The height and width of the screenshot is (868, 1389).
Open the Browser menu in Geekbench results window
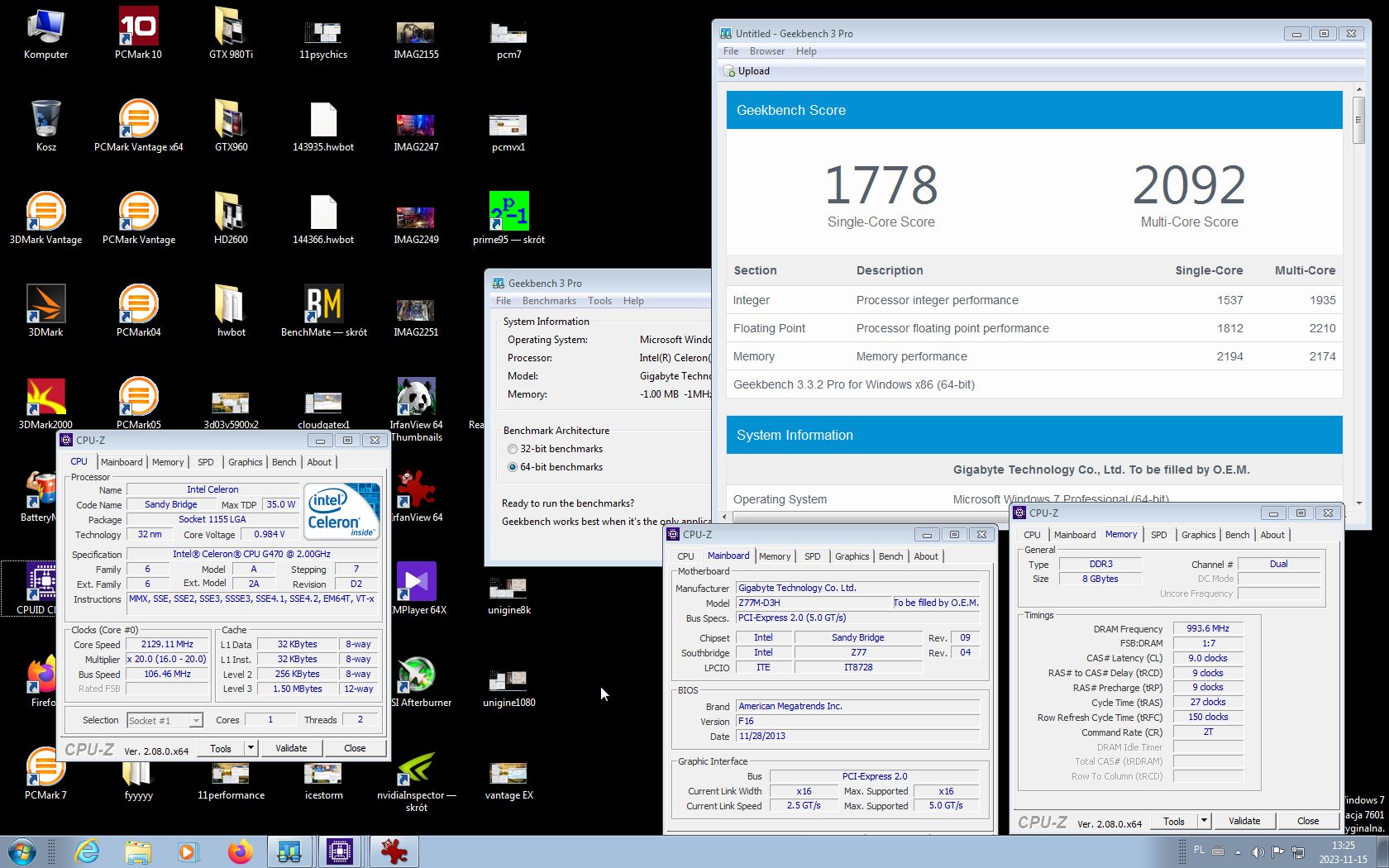point(767,51)
